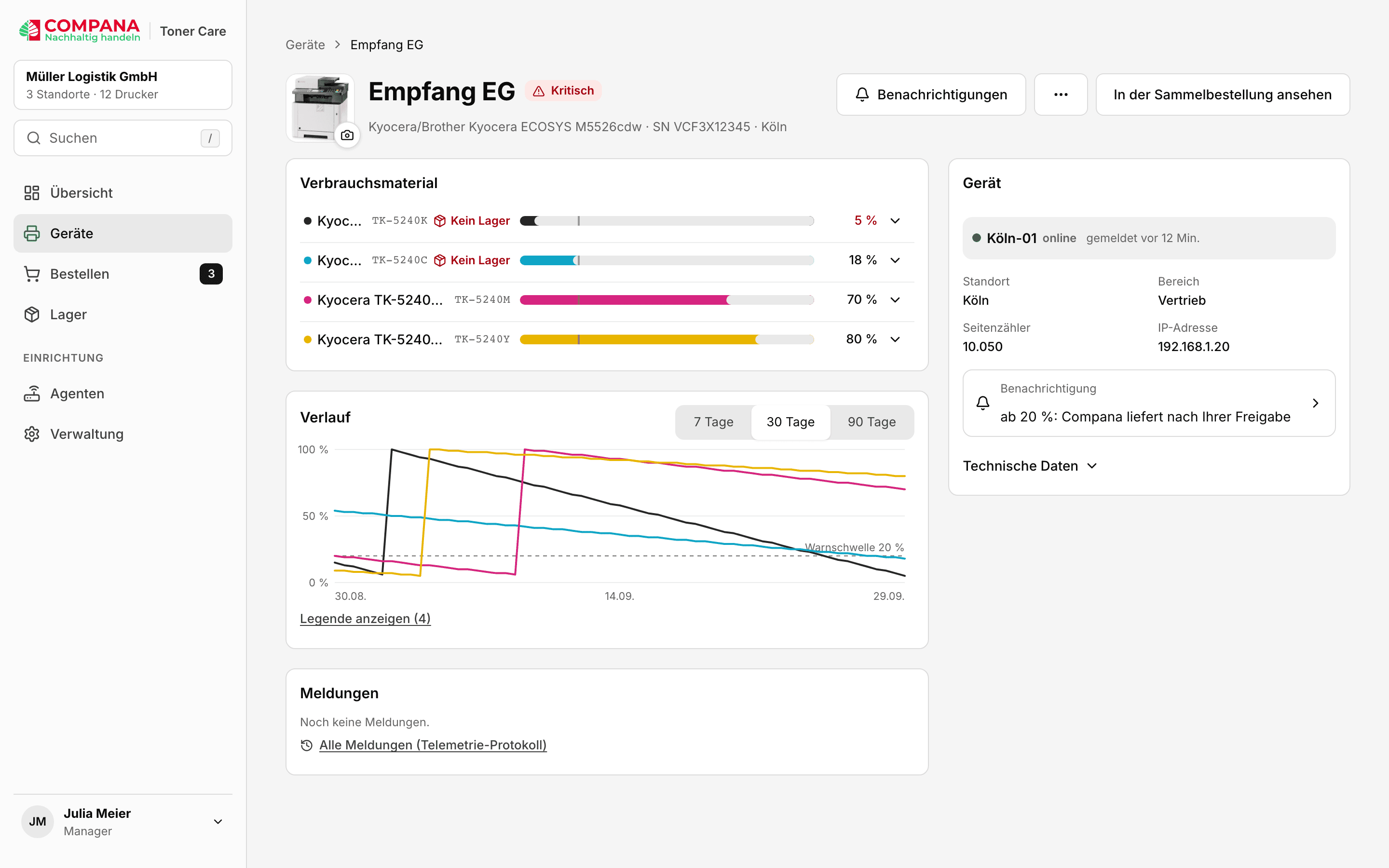Click Kein Lager icon for TK-5240C
The height and width of the screenshot is (868, 1389).
click(440, 260)
